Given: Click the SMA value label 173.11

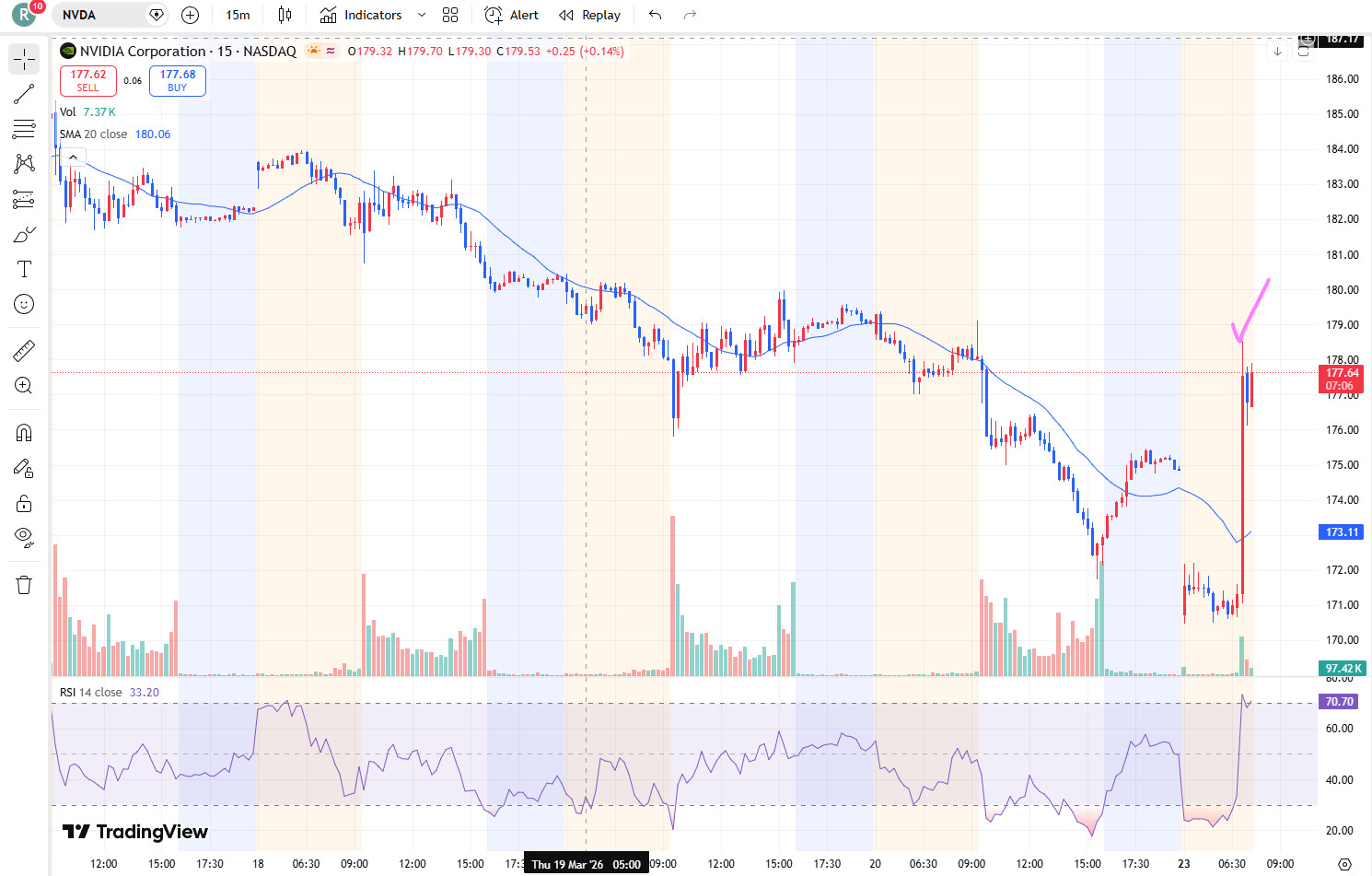Looking at the screenshot, I should [x=1342, y=532].
